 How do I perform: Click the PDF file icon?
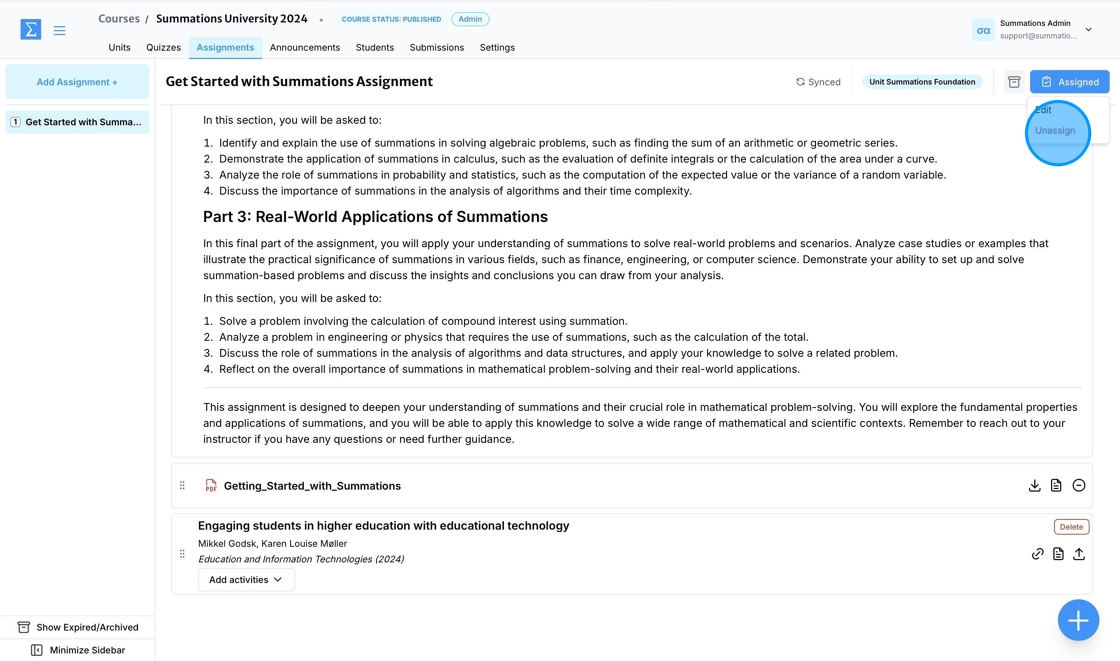211,486
